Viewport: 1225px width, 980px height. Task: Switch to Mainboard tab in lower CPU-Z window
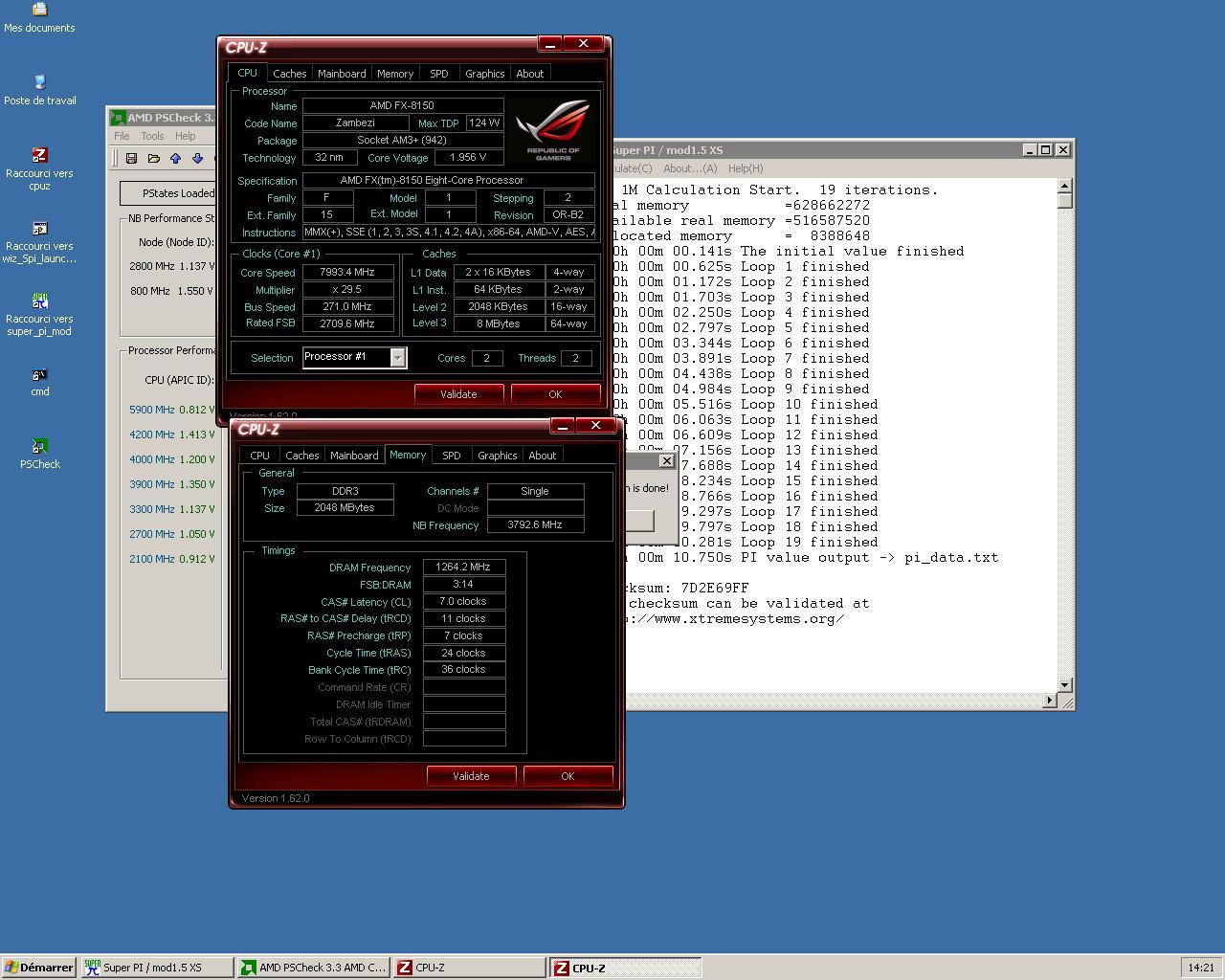click(354, 456)
